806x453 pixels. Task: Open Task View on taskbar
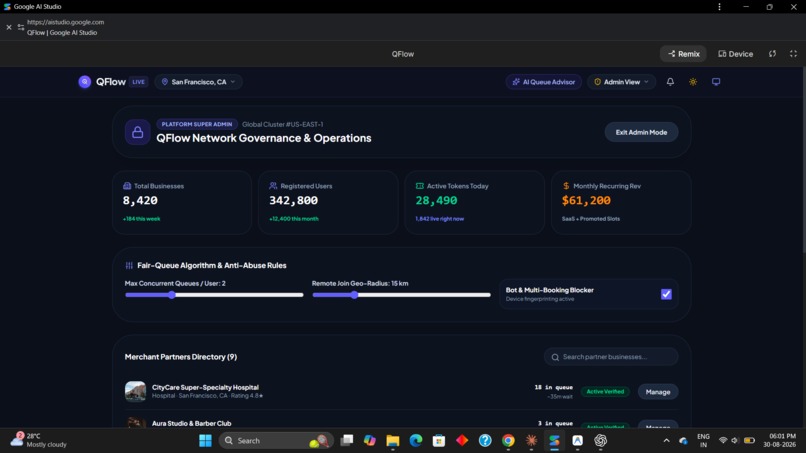[x=347, y=441]
